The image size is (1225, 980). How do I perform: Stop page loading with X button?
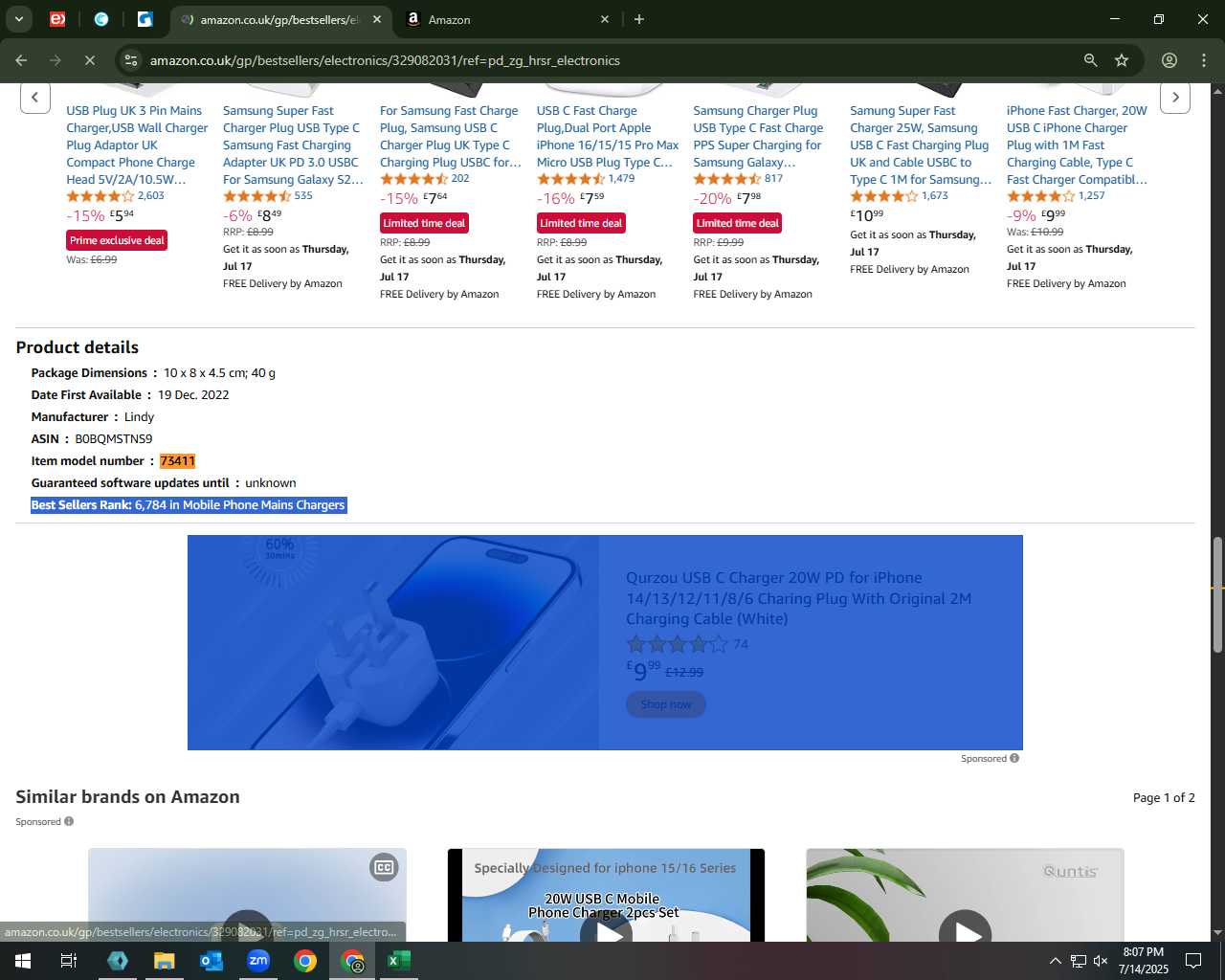coord(89,60)
